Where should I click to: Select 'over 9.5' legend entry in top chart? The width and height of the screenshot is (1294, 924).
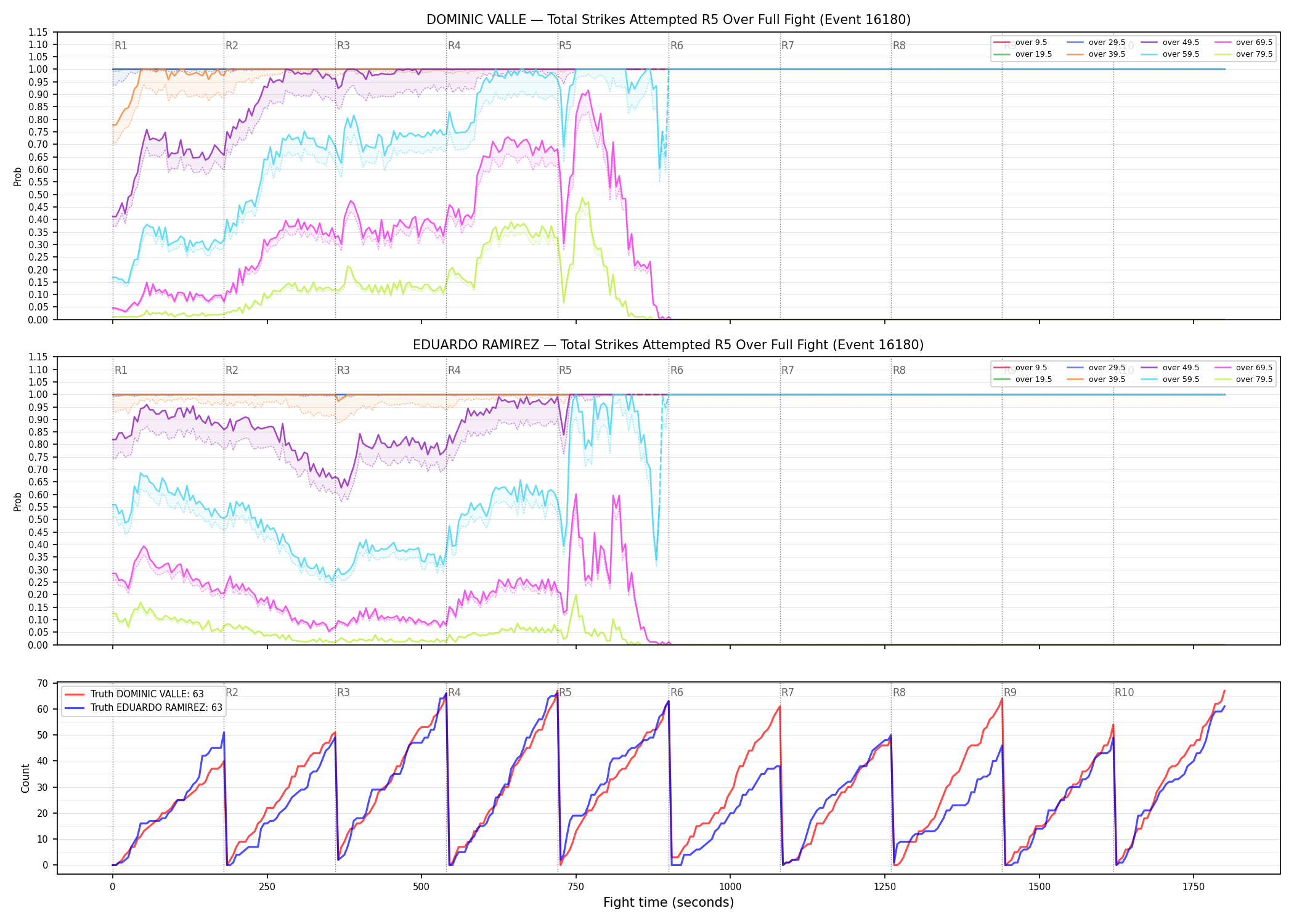1020,43
